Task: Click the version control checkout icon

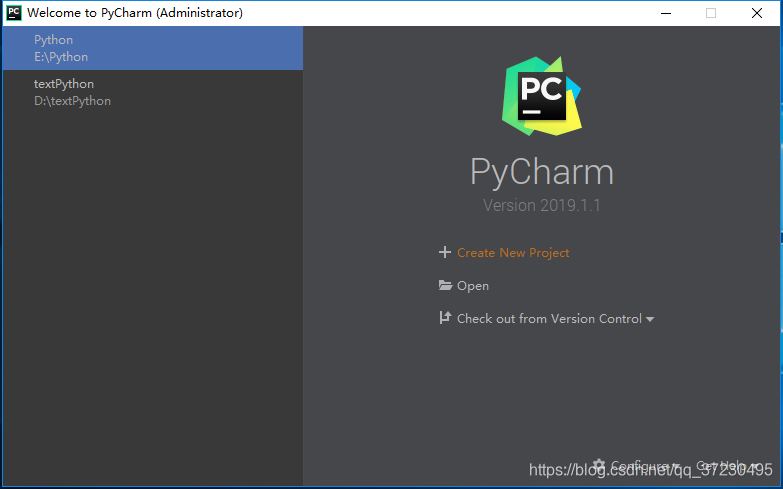Action: (444, 318)
